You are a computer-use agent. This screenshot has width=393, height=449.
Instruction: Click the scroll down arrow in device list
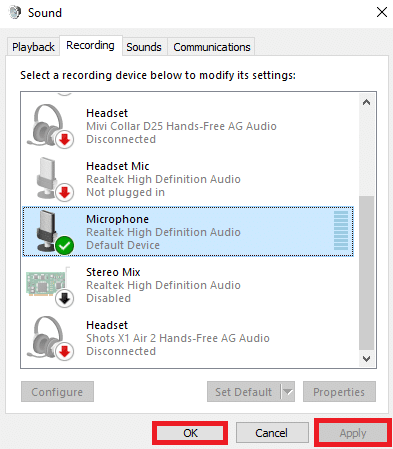[x=366, y=359]
